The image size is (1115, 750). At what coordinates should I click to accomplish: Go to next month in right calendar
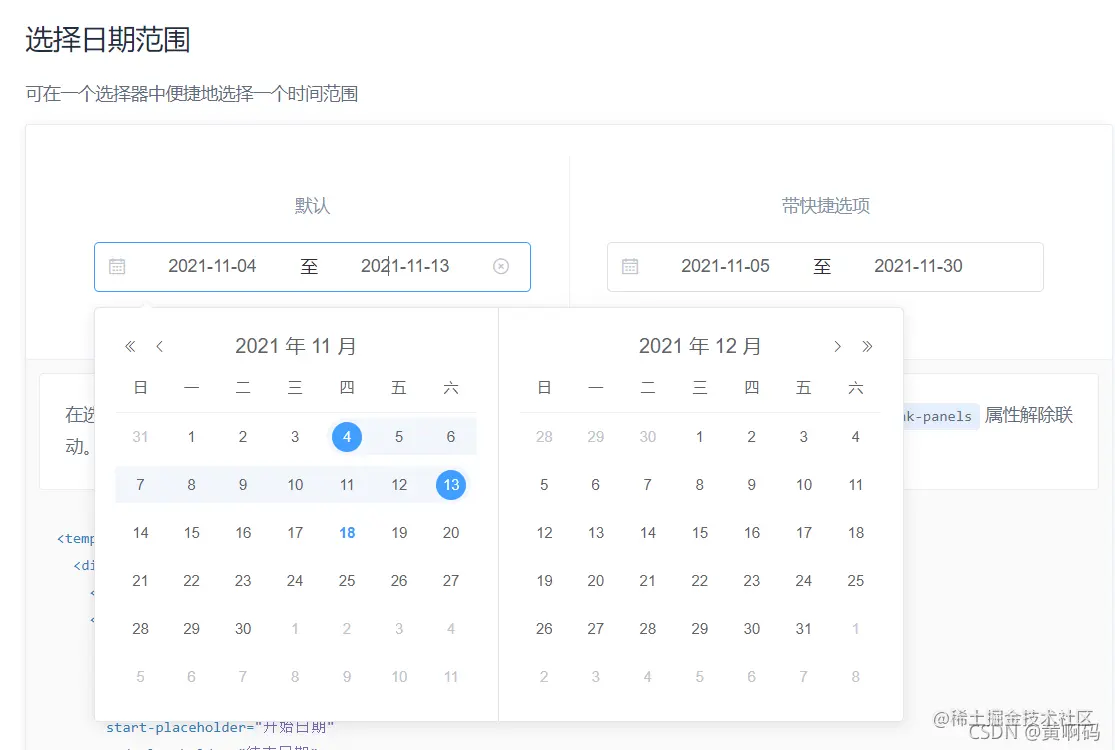(x=838, y=346)
